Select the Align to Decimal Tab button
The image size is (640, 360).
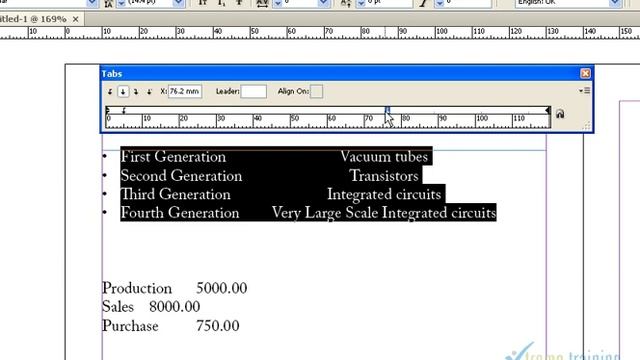pos(149,92)
